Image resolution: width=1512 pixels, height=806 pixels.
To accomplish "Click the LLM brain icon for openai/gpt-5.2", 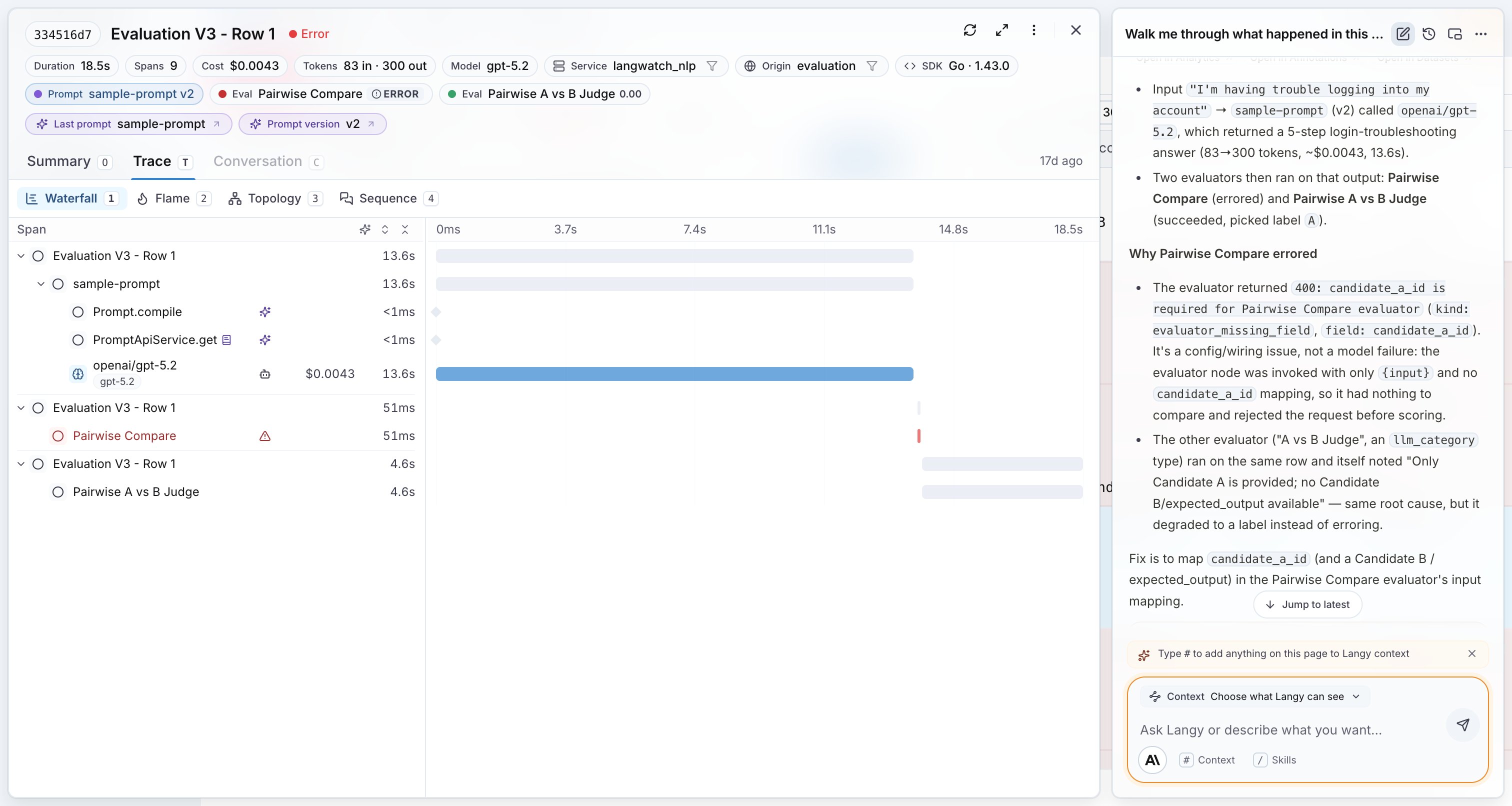I will 78,374.
